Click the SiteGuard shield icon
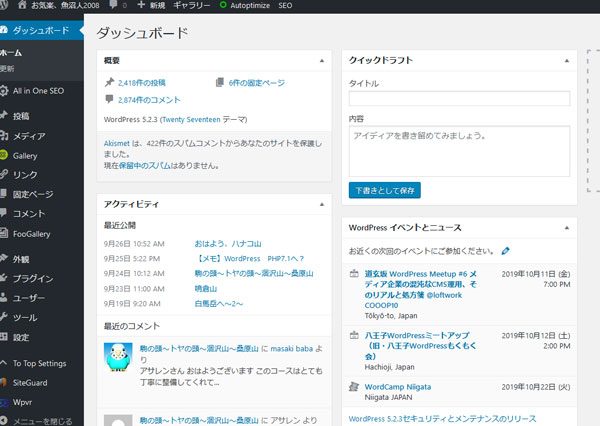This screenshot has width=600, height=426. [3, 382]
